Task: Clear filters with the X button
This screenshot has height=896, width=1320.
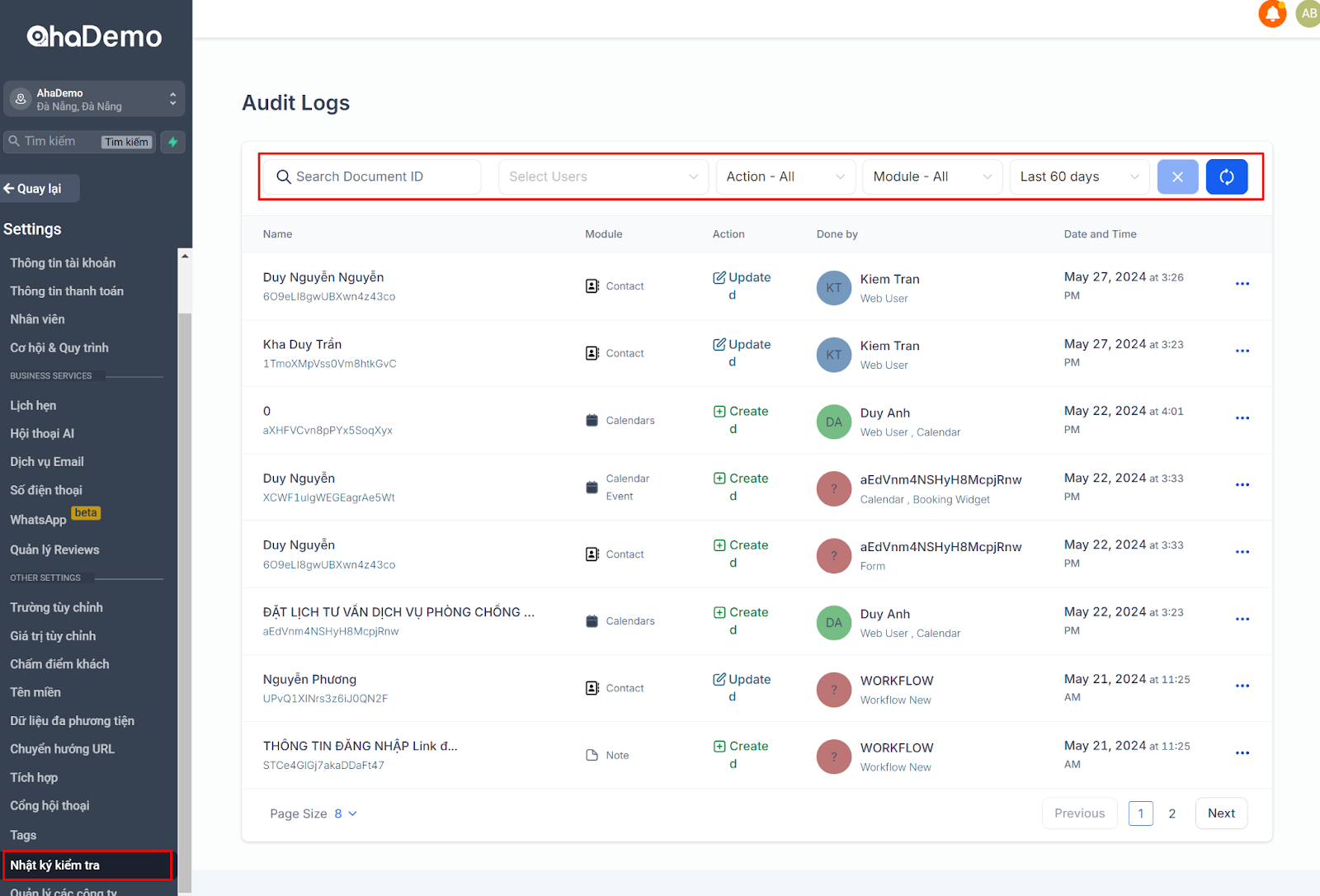Action: point(1178,177)
